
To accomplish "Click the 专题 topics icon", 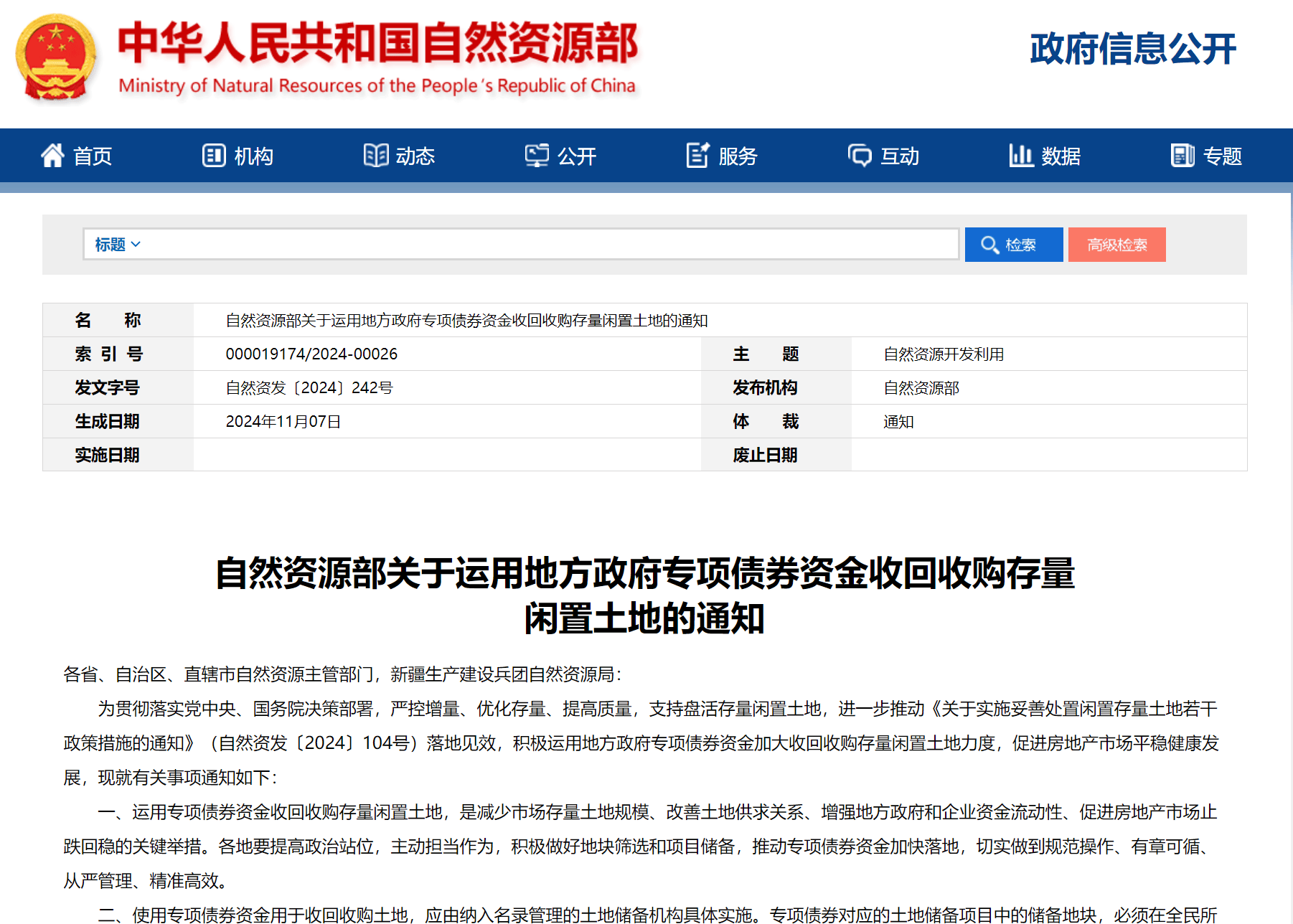I will coord(1181,156).
